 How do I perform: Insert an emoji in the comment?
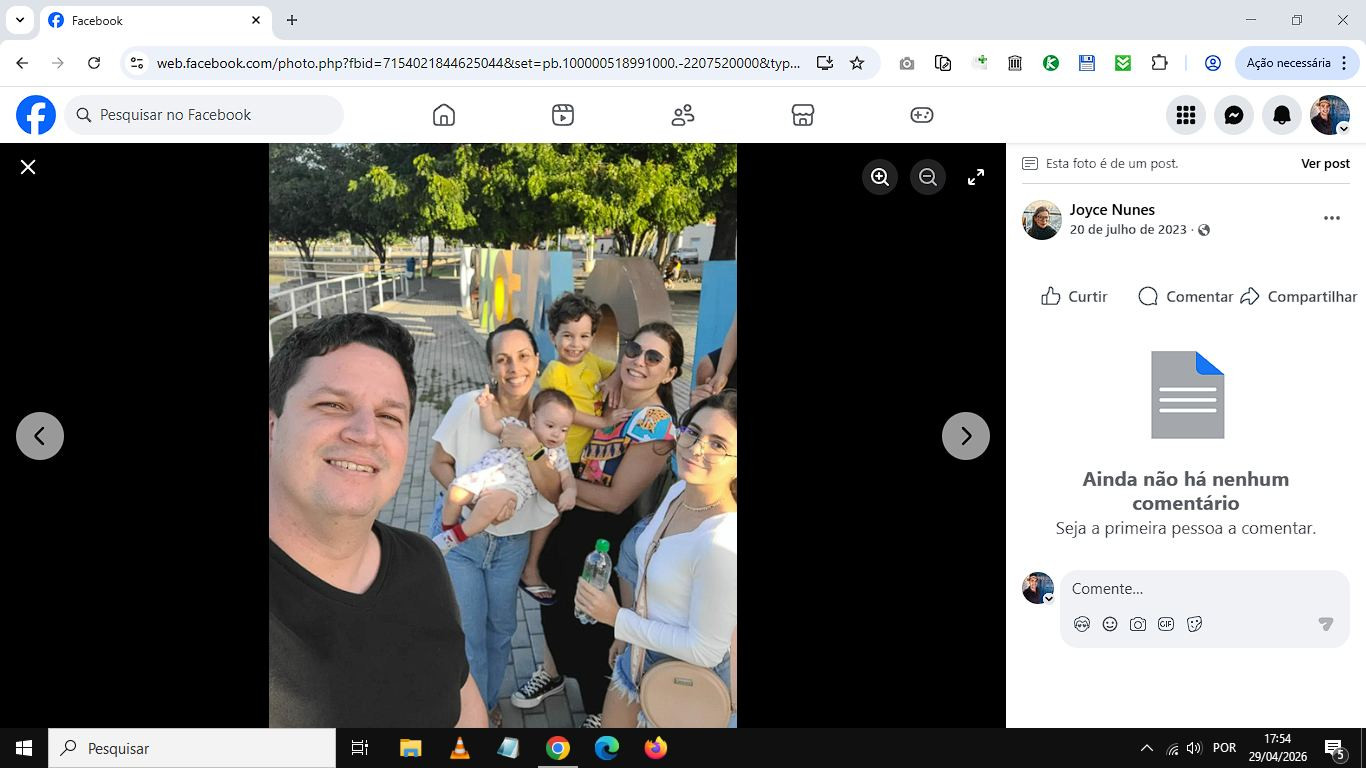tap(1110, 624)
